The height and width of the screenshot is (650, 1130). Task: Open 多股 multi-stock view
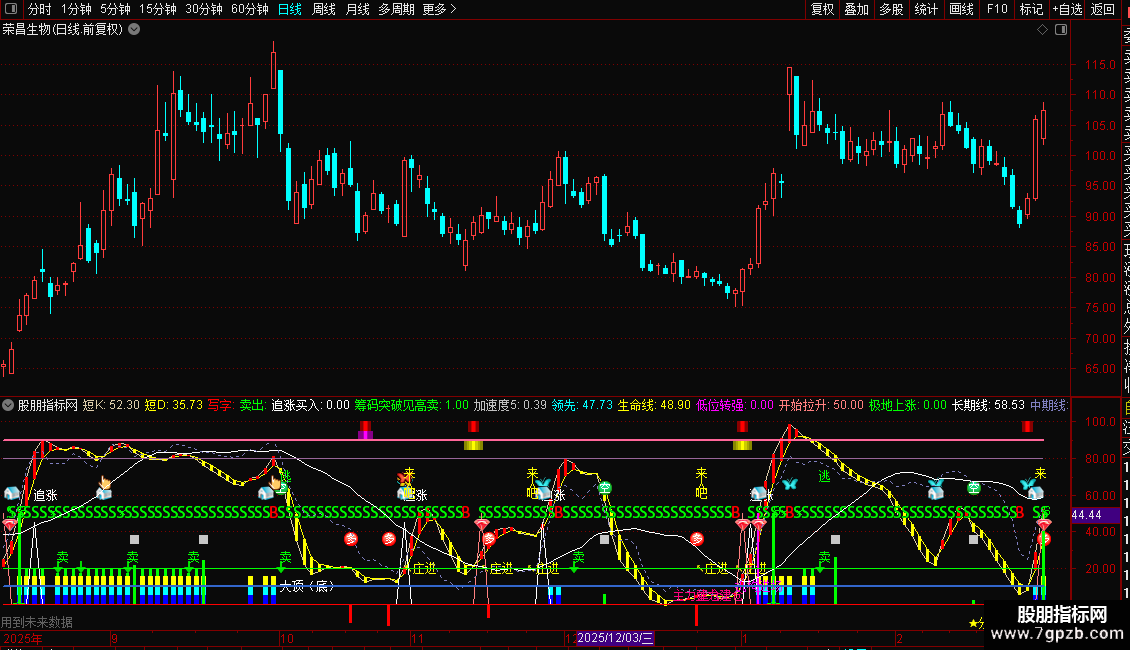891,9
